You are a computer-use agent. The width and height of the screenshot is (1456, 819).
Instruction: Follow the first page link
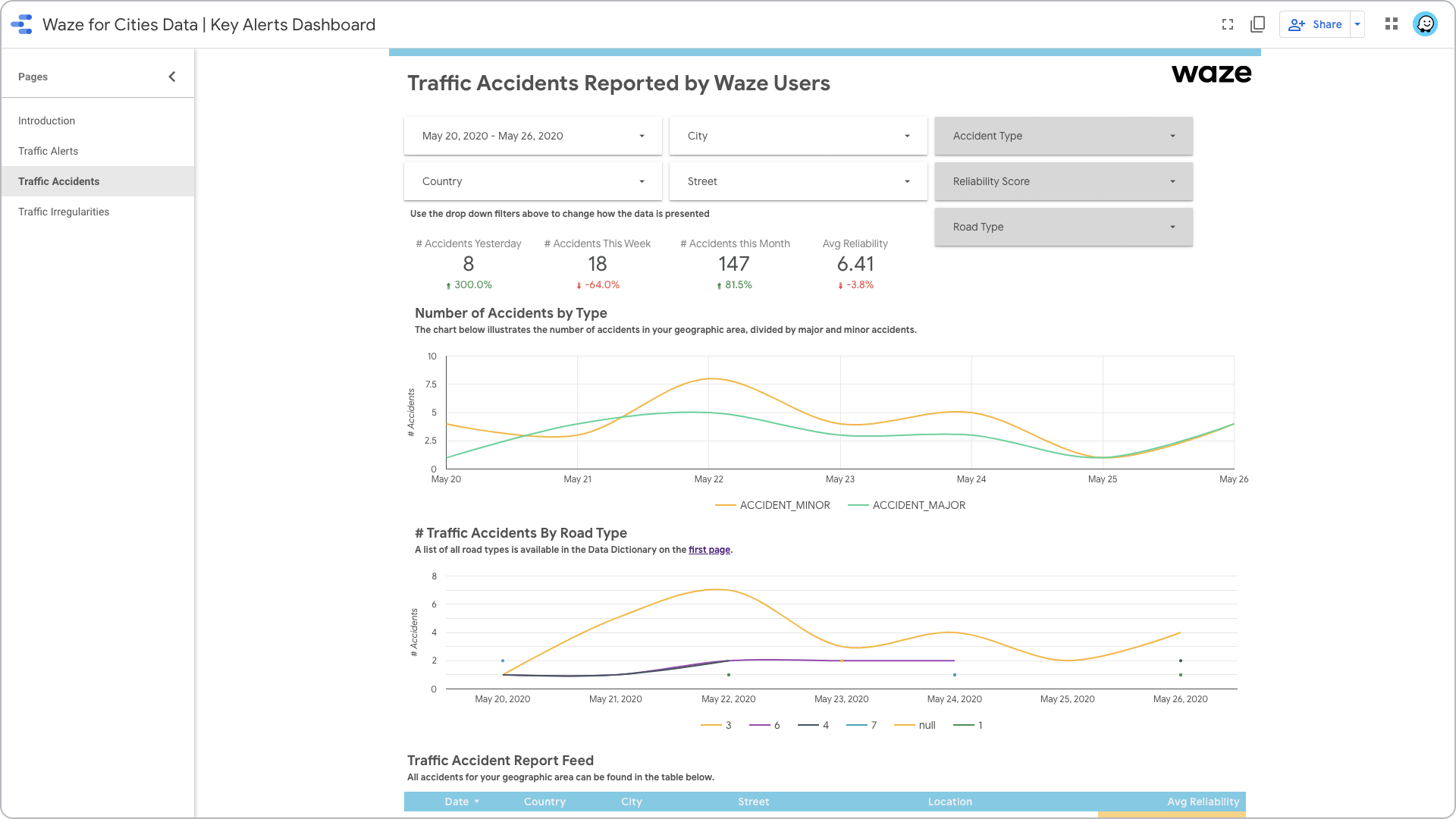pos(709,550)
